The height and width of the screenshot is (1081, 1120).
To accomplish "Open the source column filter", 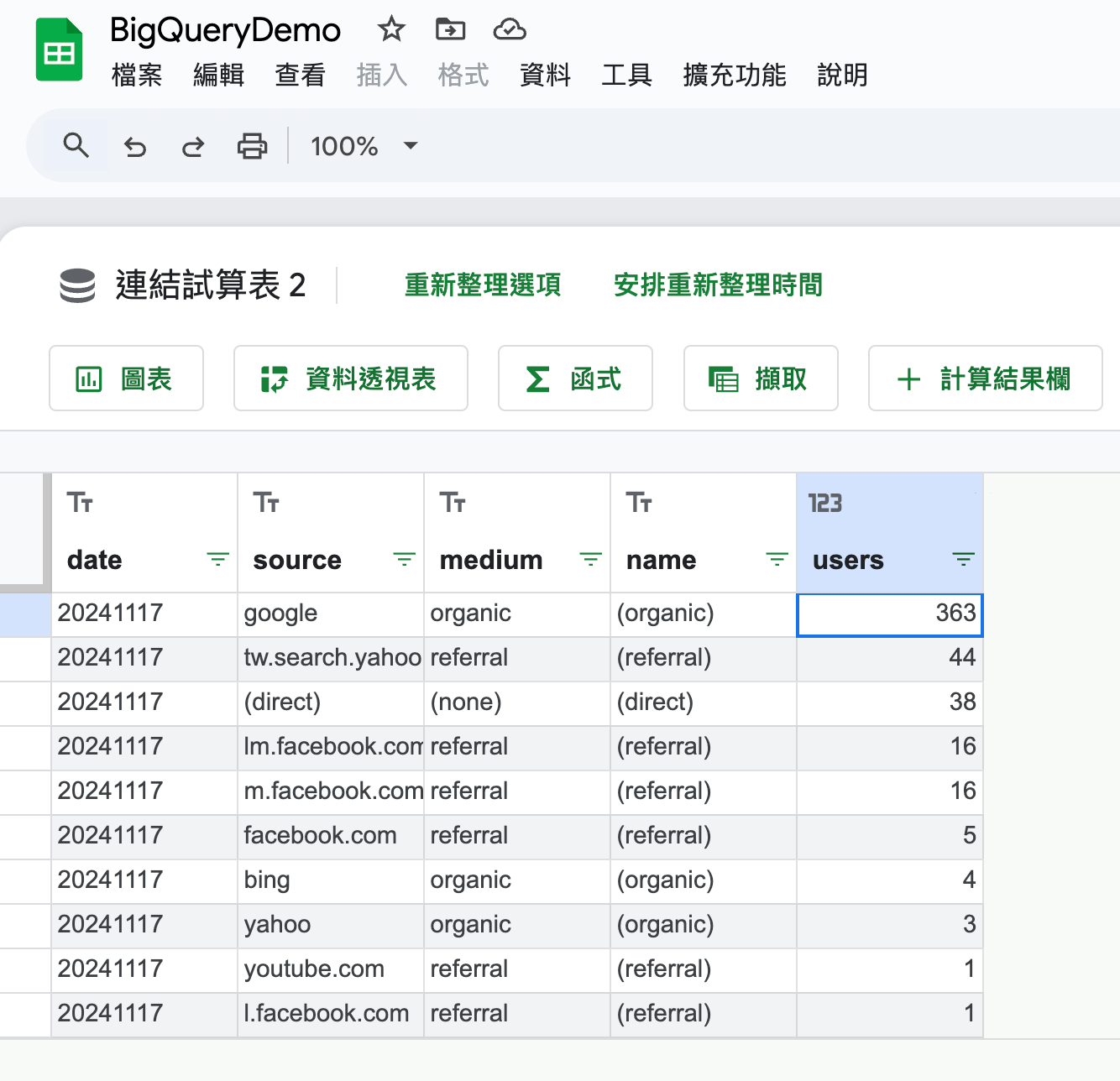I will click(x=405, y=560).
